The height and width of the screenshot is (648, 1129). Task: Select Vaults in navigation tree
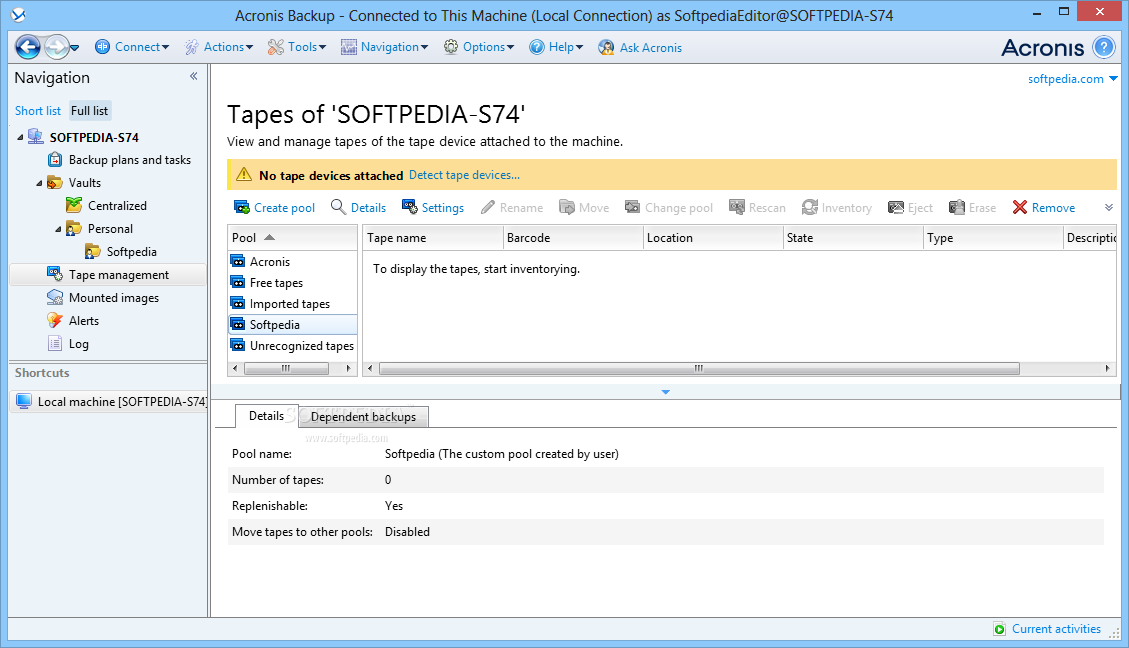pos(84,183)
